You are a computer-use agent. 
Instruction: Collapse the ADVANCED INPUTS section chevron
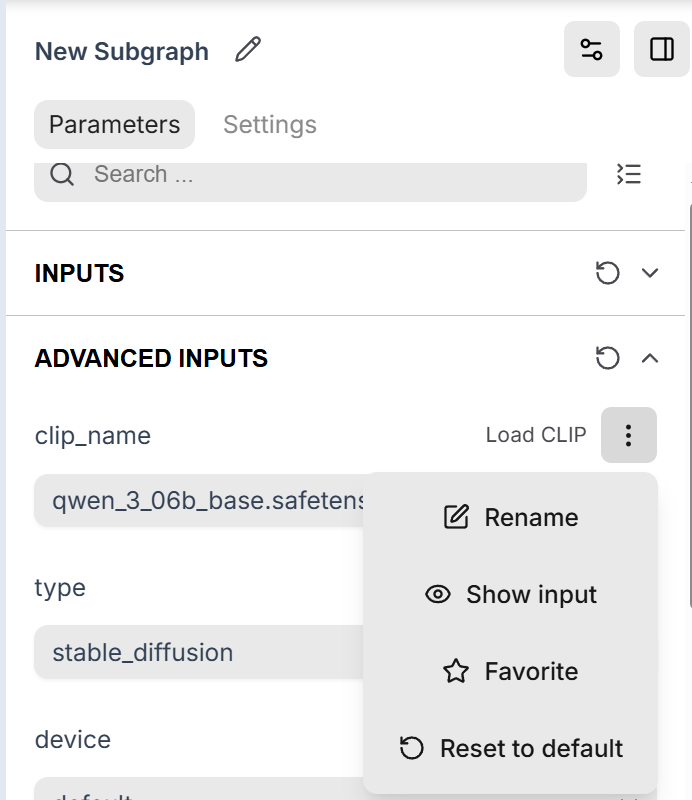pos(650,358)
